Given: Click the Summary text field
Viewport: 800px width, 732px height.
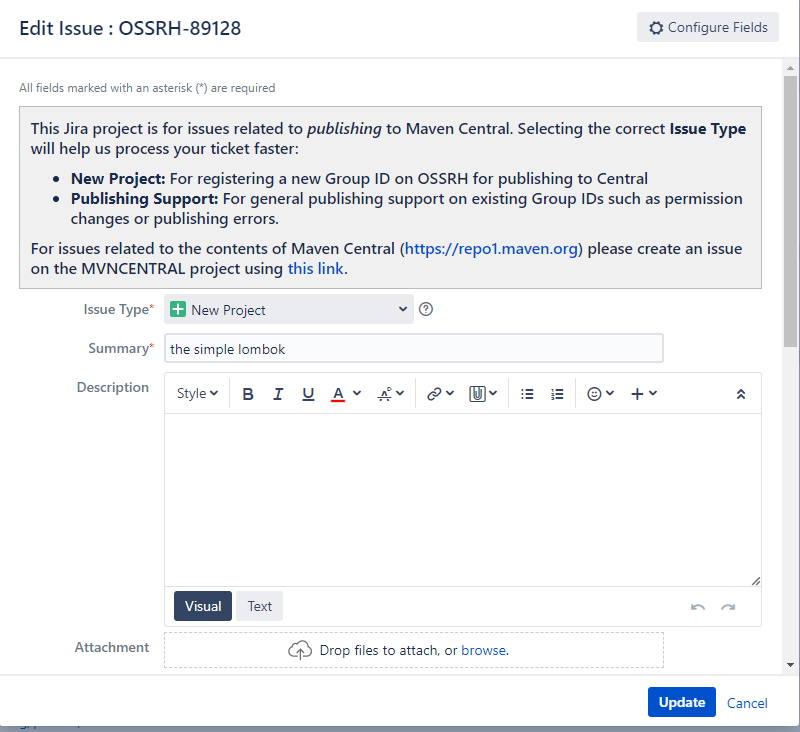Looking at the screenshot, I should coord(413,348).
